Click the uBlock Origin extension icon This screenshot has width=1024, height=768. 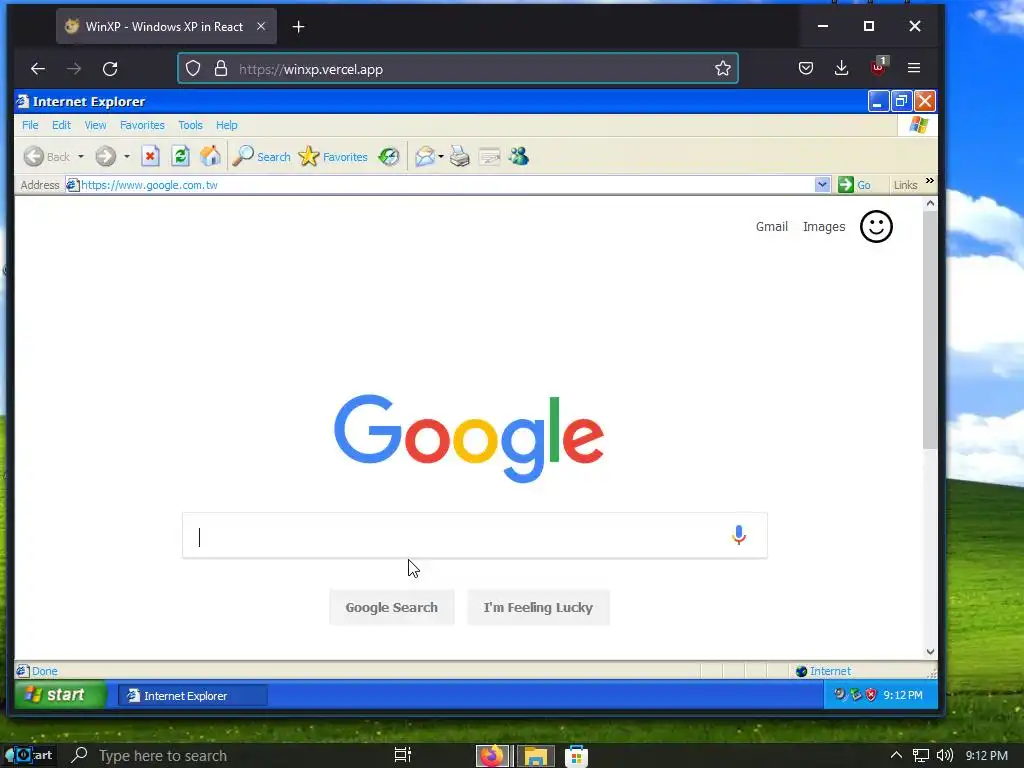pos(878,67)
